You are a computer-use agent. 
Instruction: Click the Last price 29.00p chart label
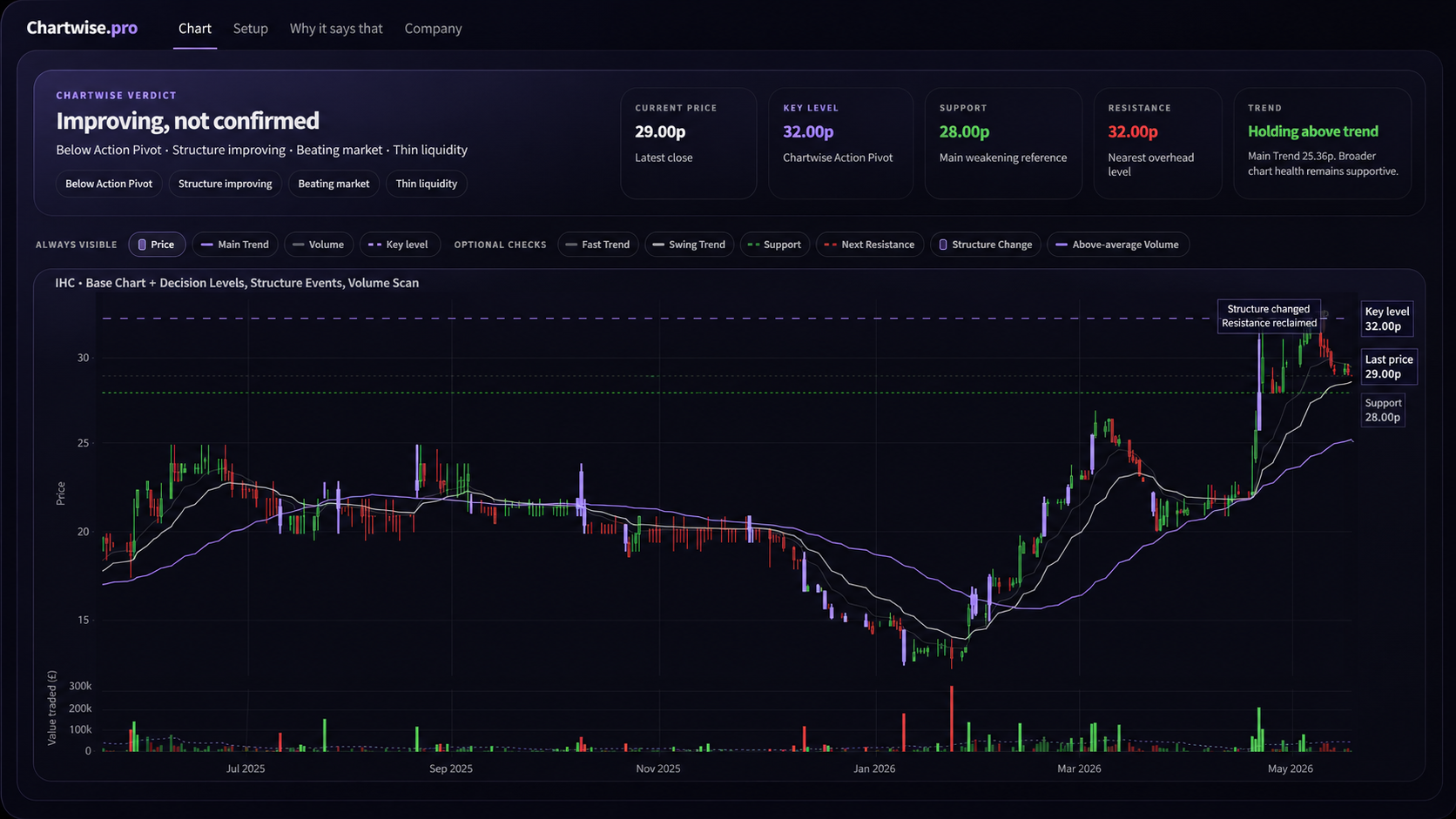tap(1389, 366)
